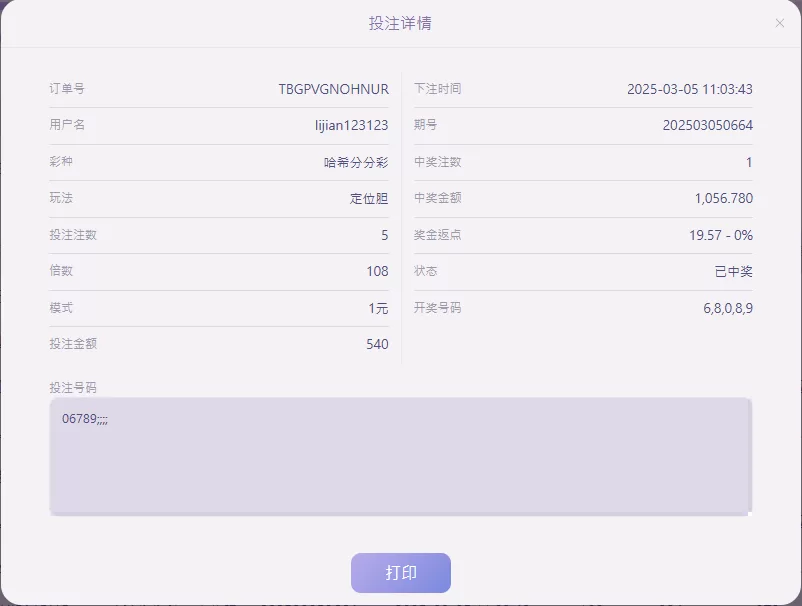Click the period number 202503050664
The height and width of the screenshot is (606, 802).
click(708, 125)
